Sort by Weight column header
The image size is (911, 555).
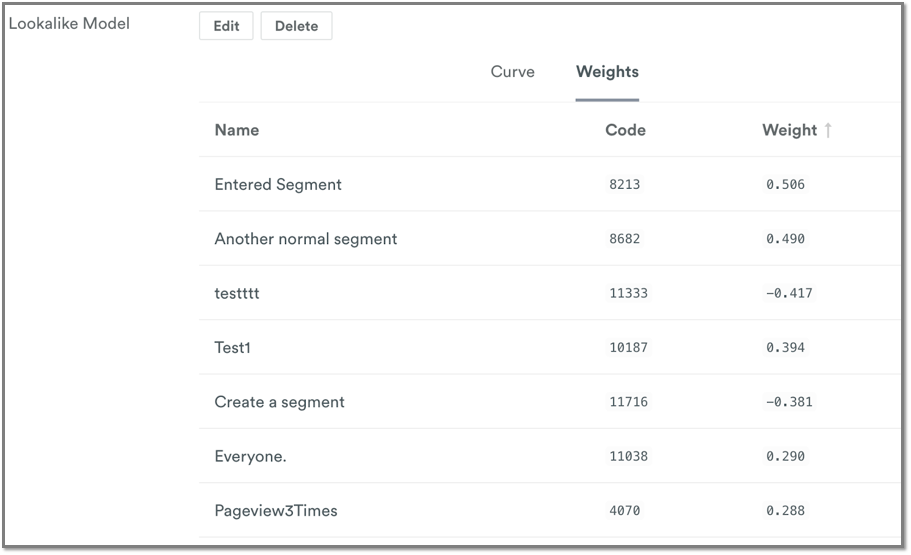[790, 130]
